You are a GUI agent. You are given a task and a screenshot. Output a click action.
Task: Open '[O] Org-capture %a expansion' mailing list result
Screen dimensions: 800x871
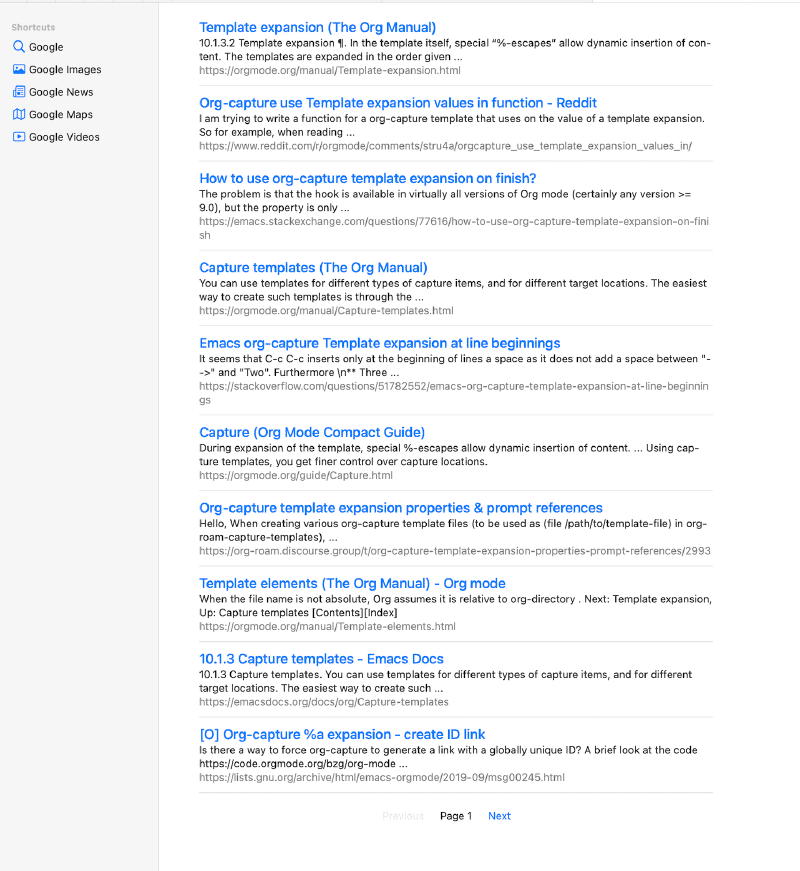tap(342, 734)
